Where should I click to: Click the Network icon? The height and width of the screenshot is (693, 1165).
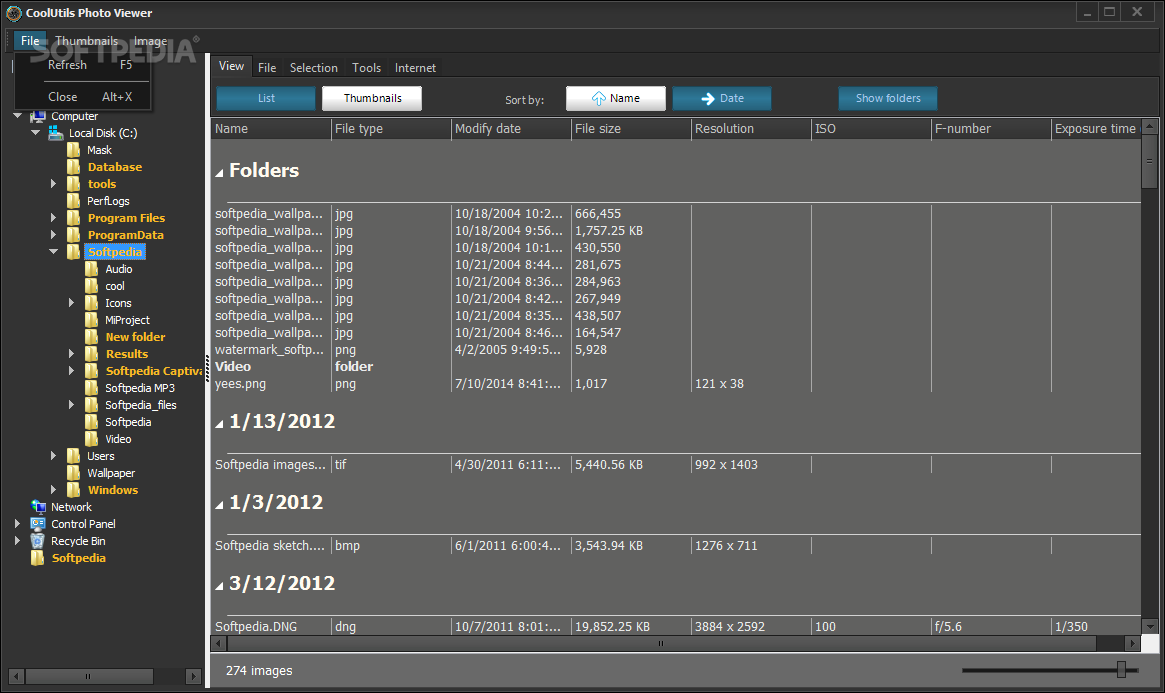click(x=38, y=507)
